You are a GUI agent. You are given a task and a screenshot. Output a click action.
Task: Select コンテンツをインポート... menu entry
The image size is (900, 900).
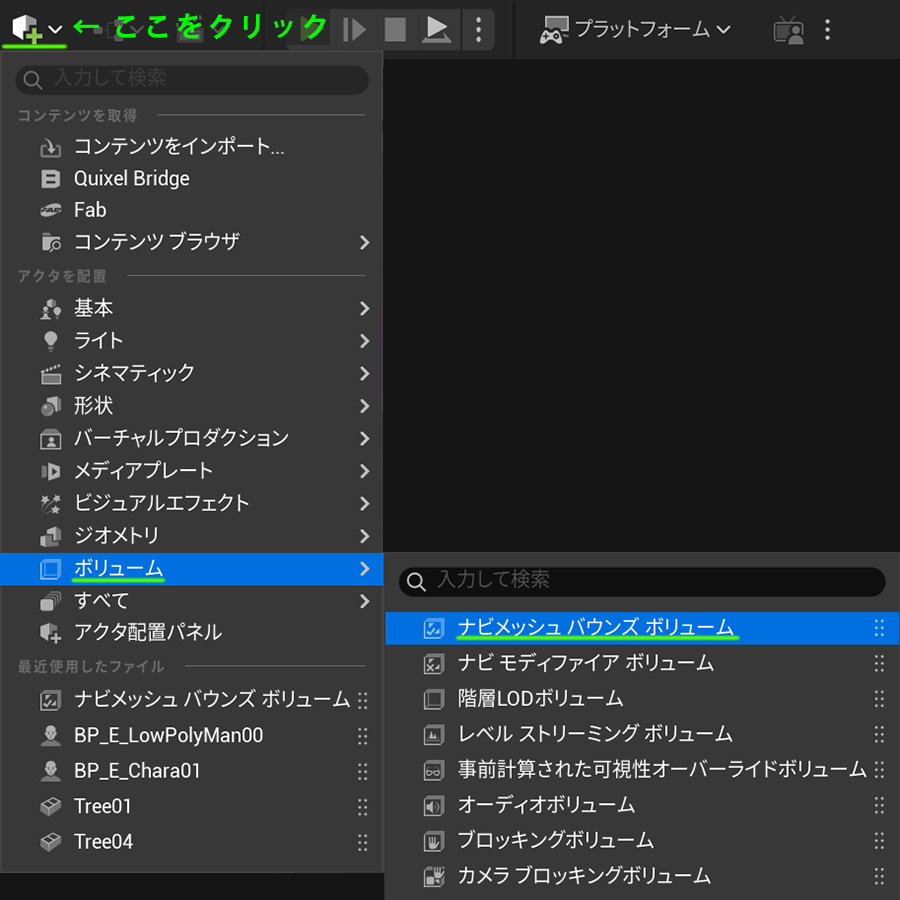click(x=178, y=147)
